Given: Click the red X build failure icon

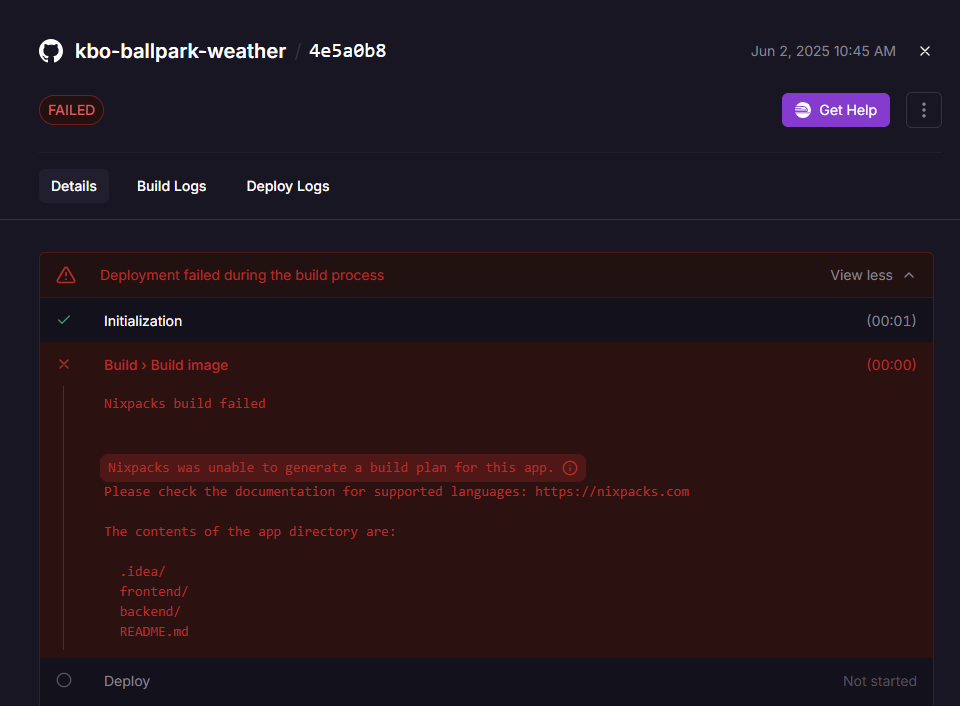Looking at the screenshot, I should coord(64,364).
